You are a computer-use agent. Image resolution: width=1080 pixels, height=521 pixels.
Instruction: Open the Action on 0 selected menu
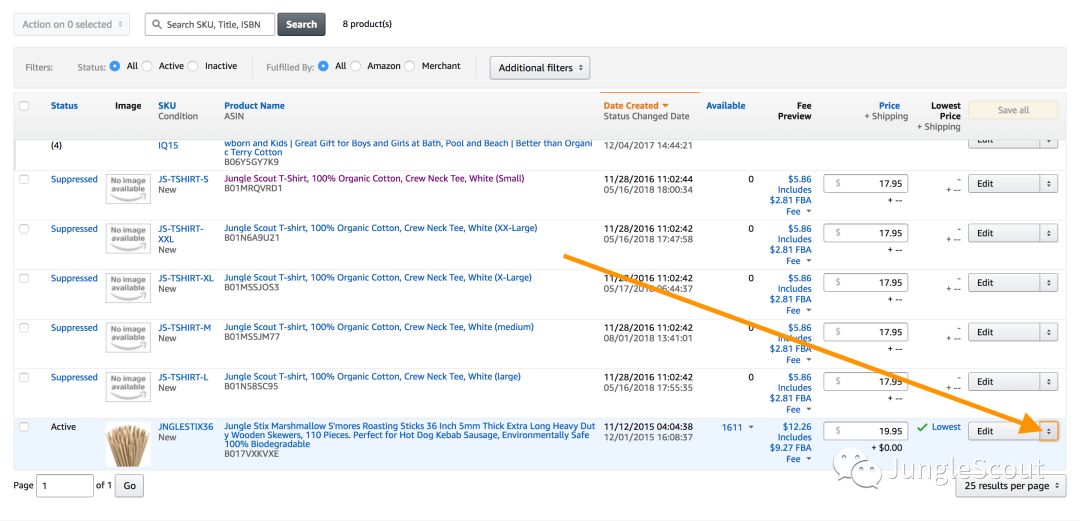(71, 24)
